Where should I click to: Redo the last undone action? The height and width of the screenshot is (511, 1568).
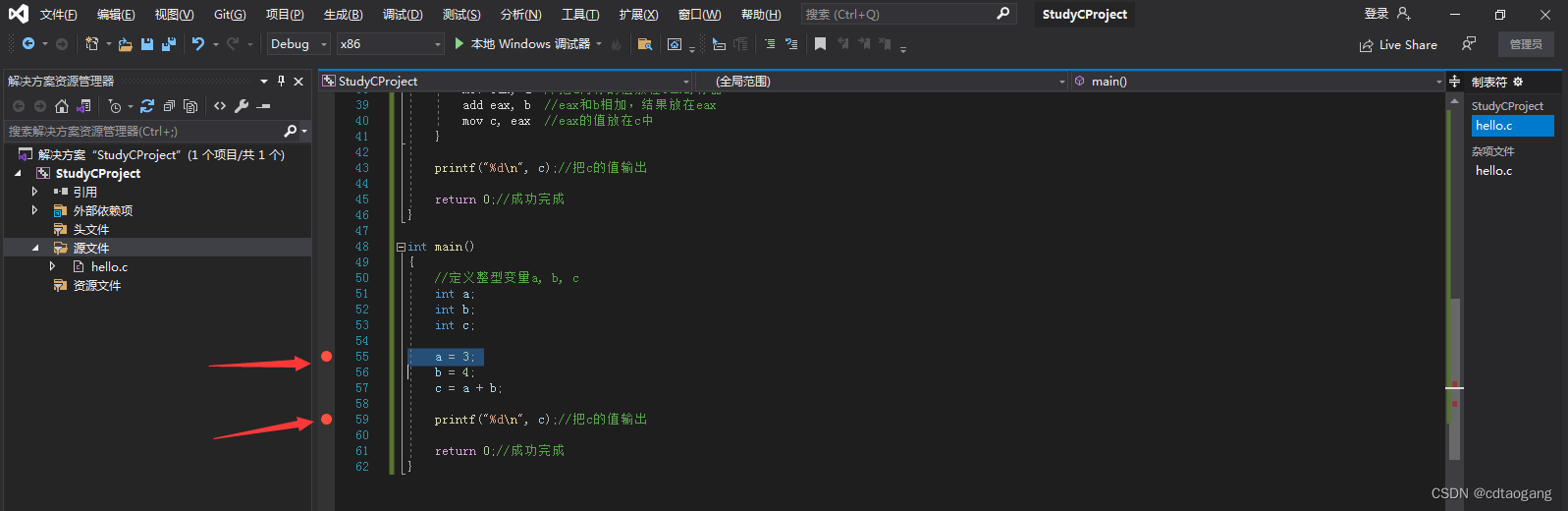tap(233, 44)
